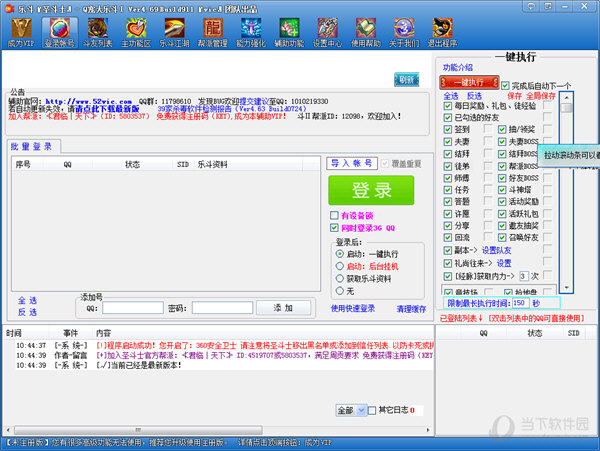Click 反选 in the 一键执行 panel
This screenshot has width=600, height=451.
[474, 96]
